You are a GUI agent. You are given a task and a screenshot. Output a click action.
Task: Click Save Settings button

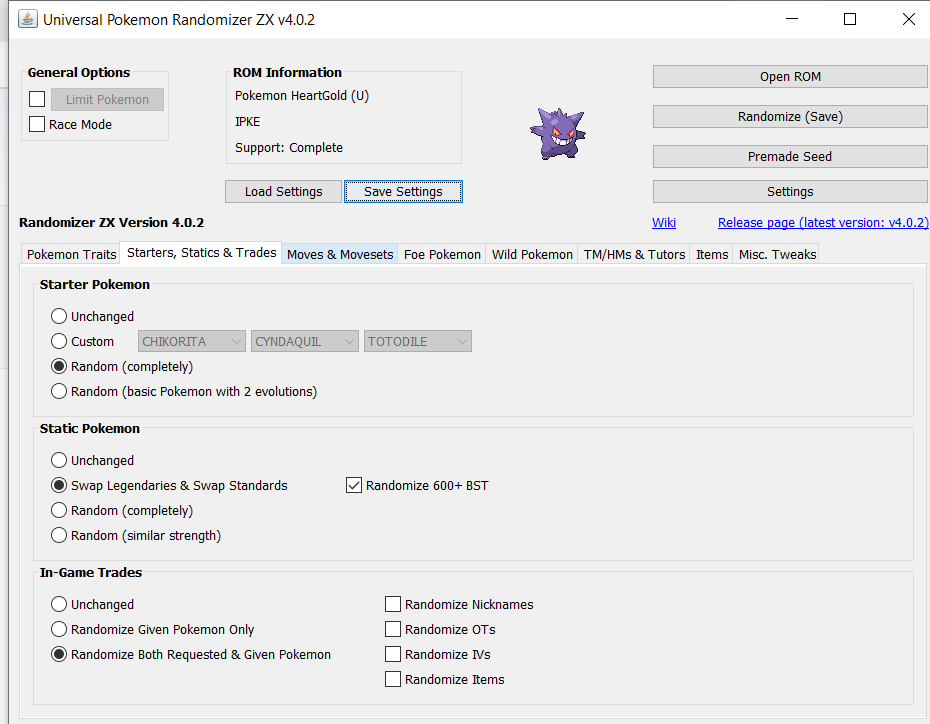click(403, 191)
